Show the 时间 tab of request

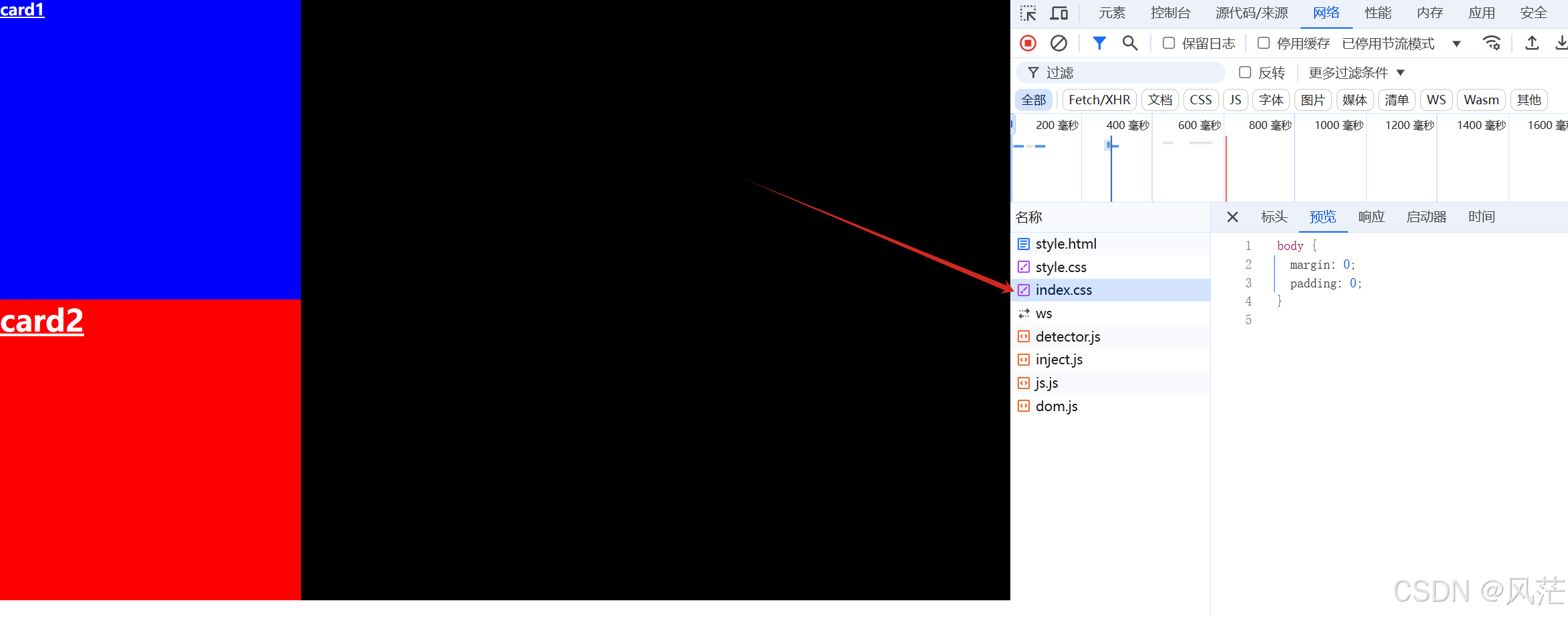pyautogui.click(x=1482, y=217)
